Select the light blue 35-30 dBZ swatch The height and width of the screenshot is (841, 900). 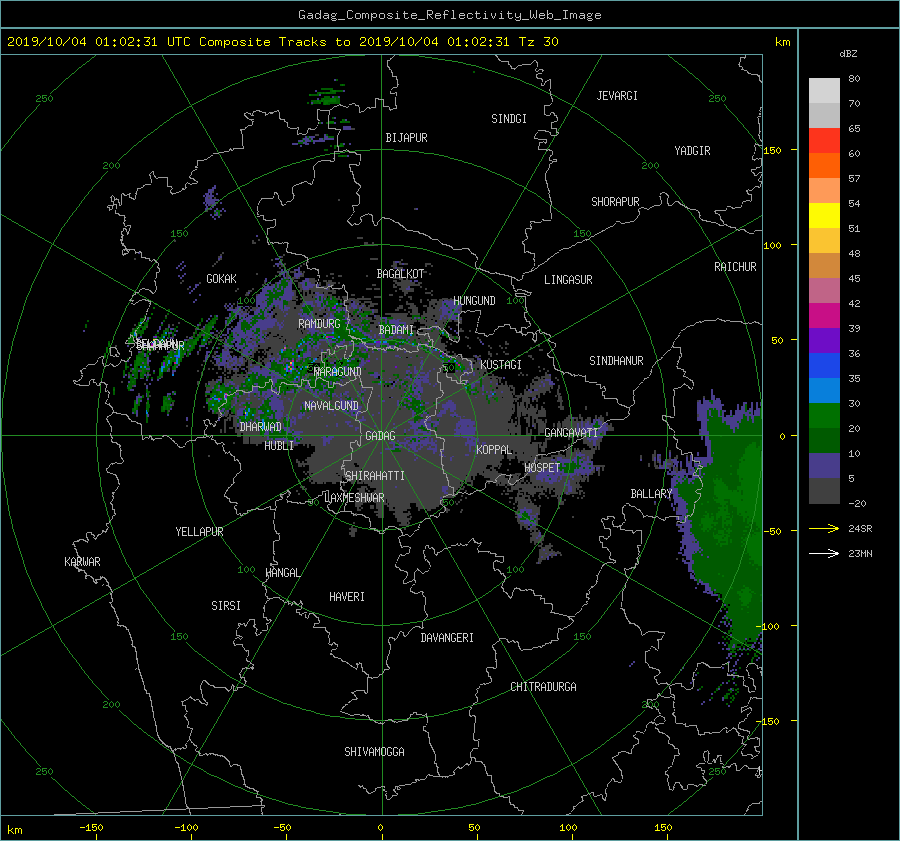824,391
